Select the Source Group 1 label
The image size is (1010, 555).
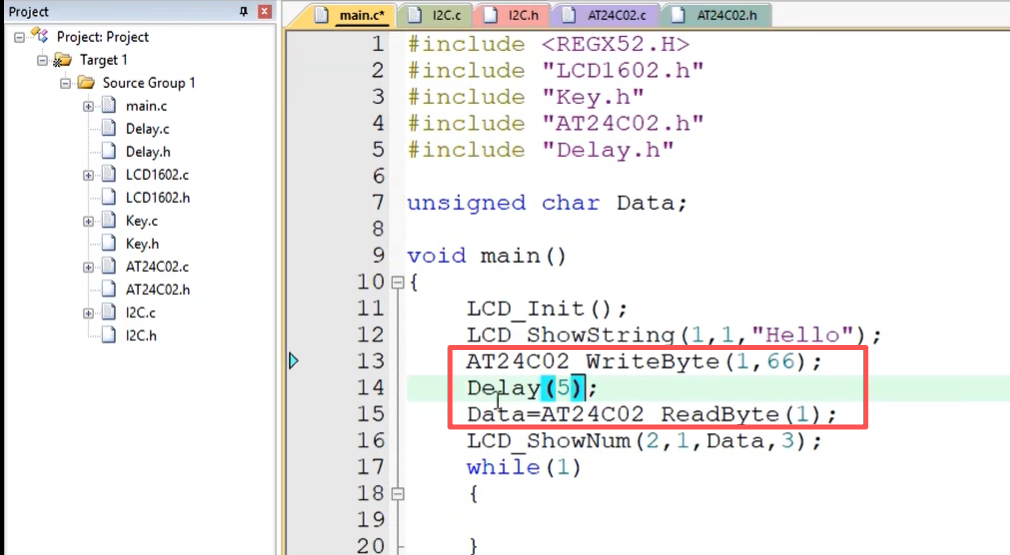pos(149,83)
